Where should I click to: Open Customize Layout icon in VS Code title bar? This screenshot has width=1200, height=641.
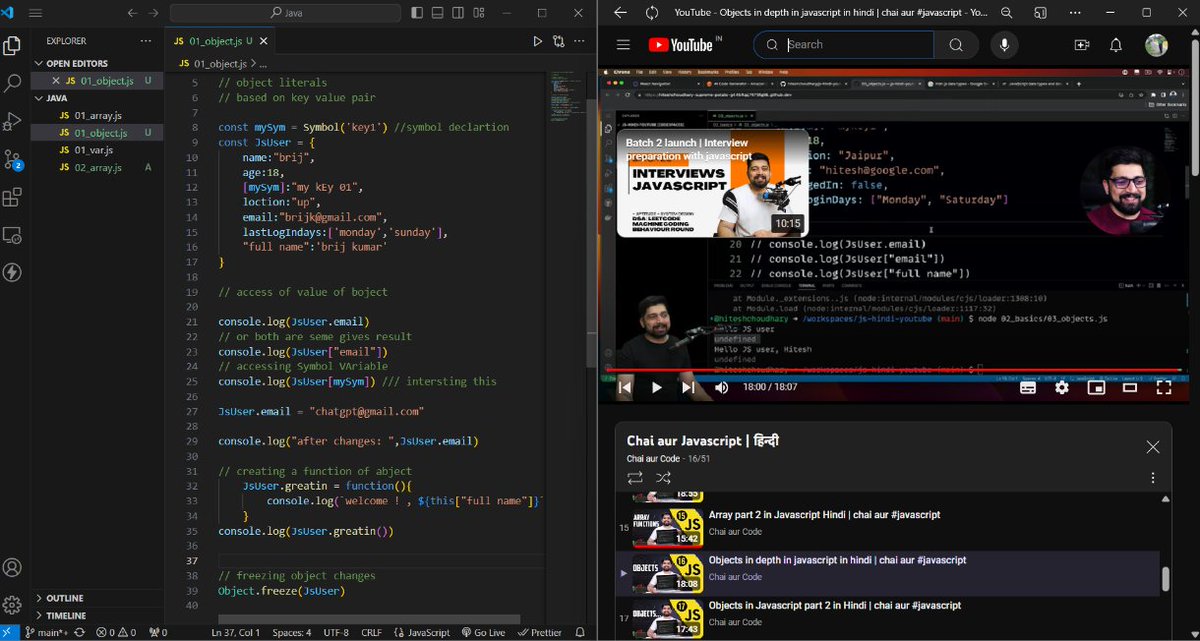pyautogui.click(x=480, y=13)
